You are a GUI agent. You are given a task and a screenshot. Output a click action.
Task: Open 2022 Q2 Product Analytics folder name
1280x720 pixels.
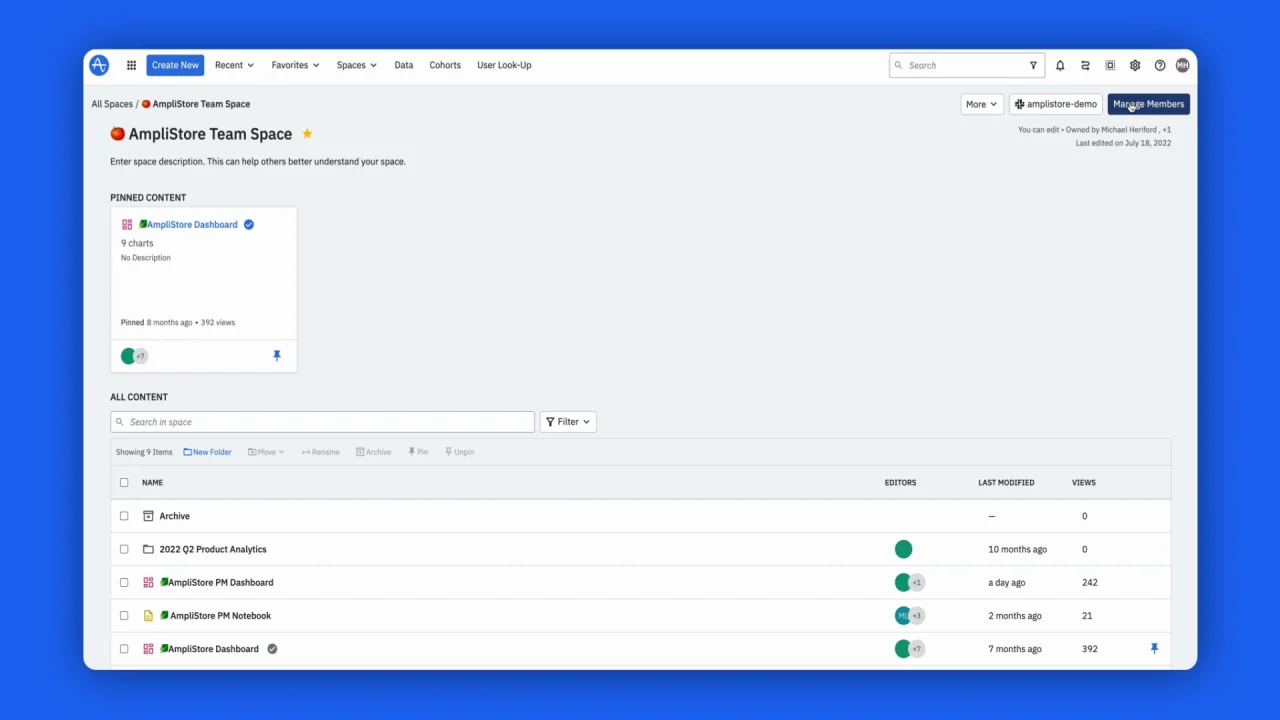pos(213,549)
